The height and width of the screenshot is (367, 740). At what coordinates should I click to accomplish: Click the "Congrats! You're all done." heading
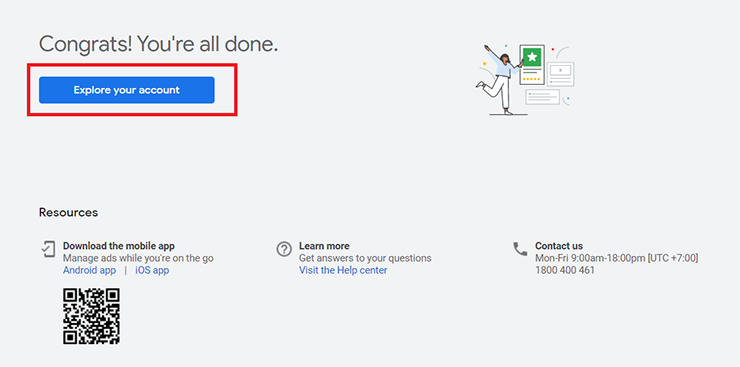coord(158,44)
